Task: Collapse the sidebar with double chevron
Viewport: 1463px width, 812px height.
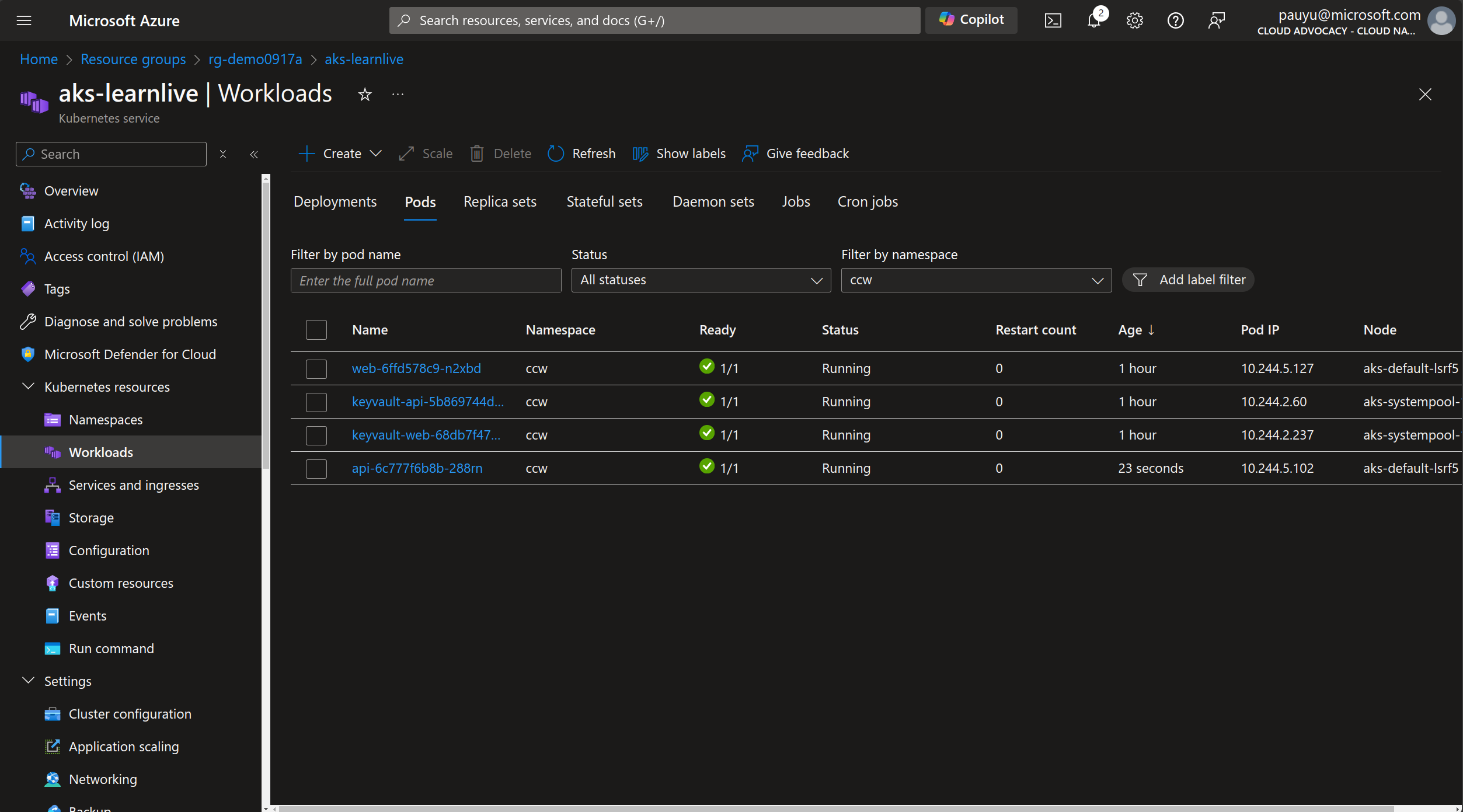Action: click(x=254, y=154)
